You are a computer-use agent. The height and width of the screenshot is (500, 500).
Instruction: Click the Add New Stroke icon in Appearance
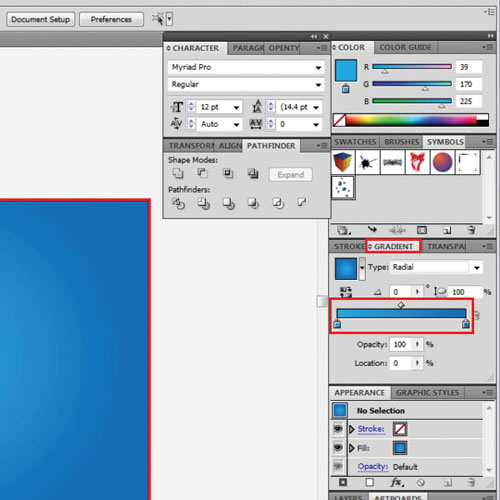(343, 482)
